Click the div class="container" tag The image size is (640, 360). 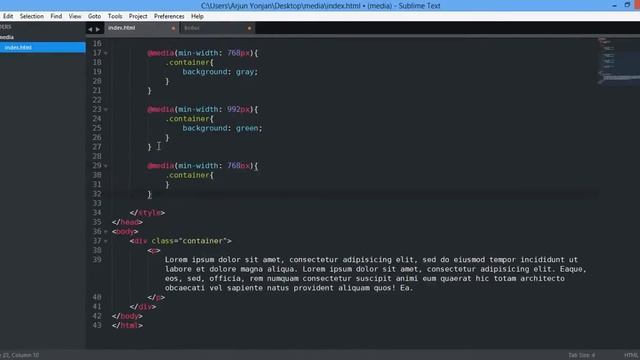tap(180, 241)
